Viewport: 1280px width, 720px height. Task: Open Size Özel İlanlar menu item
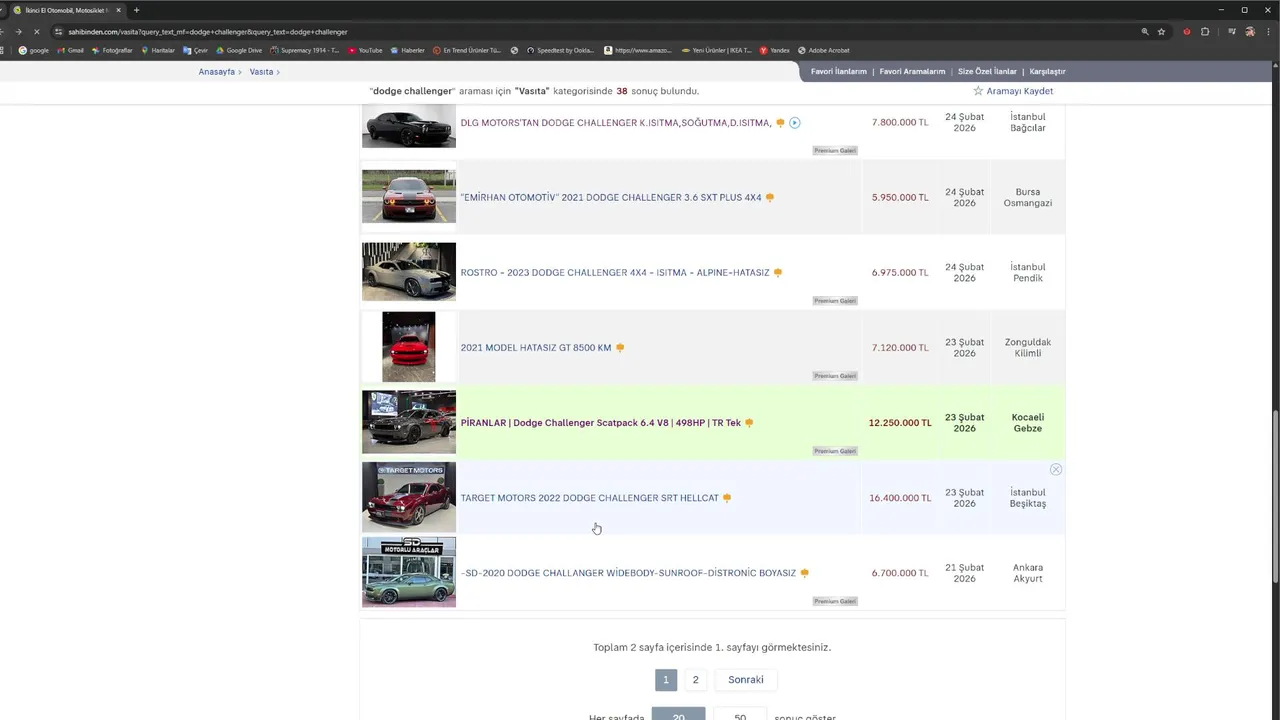(987, 72)
